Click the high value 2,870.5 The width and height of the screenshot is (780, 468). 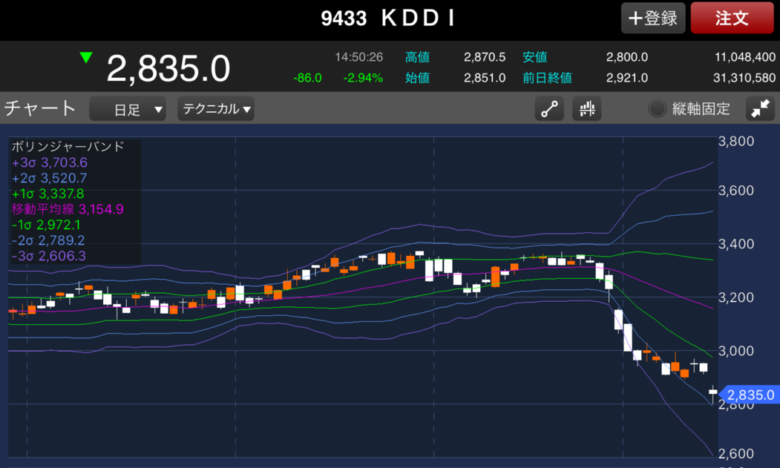point(485,57)
